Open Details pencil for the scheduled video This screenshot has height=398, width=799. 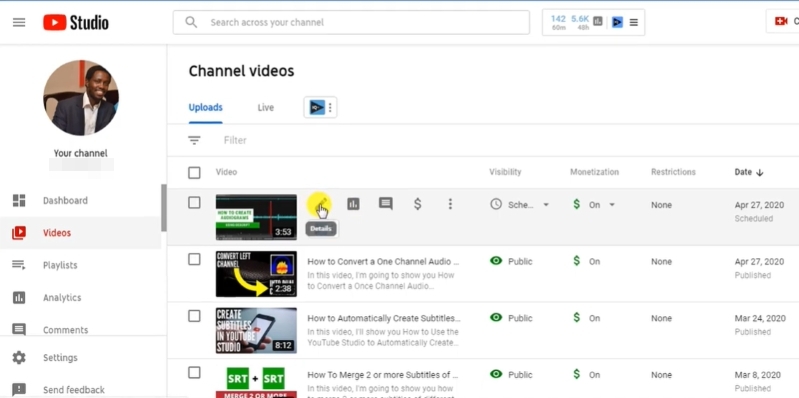point(319,204)
